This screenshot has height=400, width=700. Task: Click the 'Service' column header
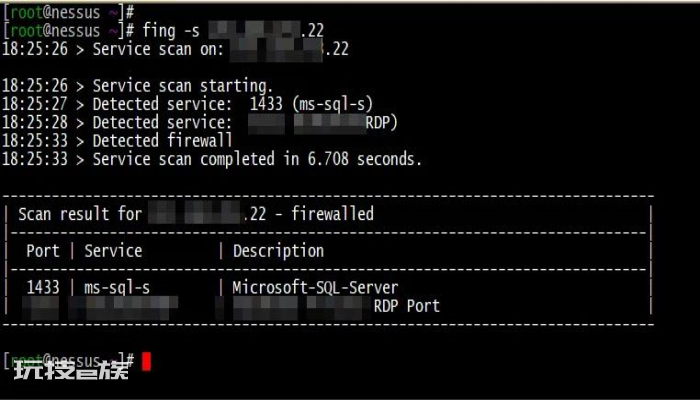[113, 251]
